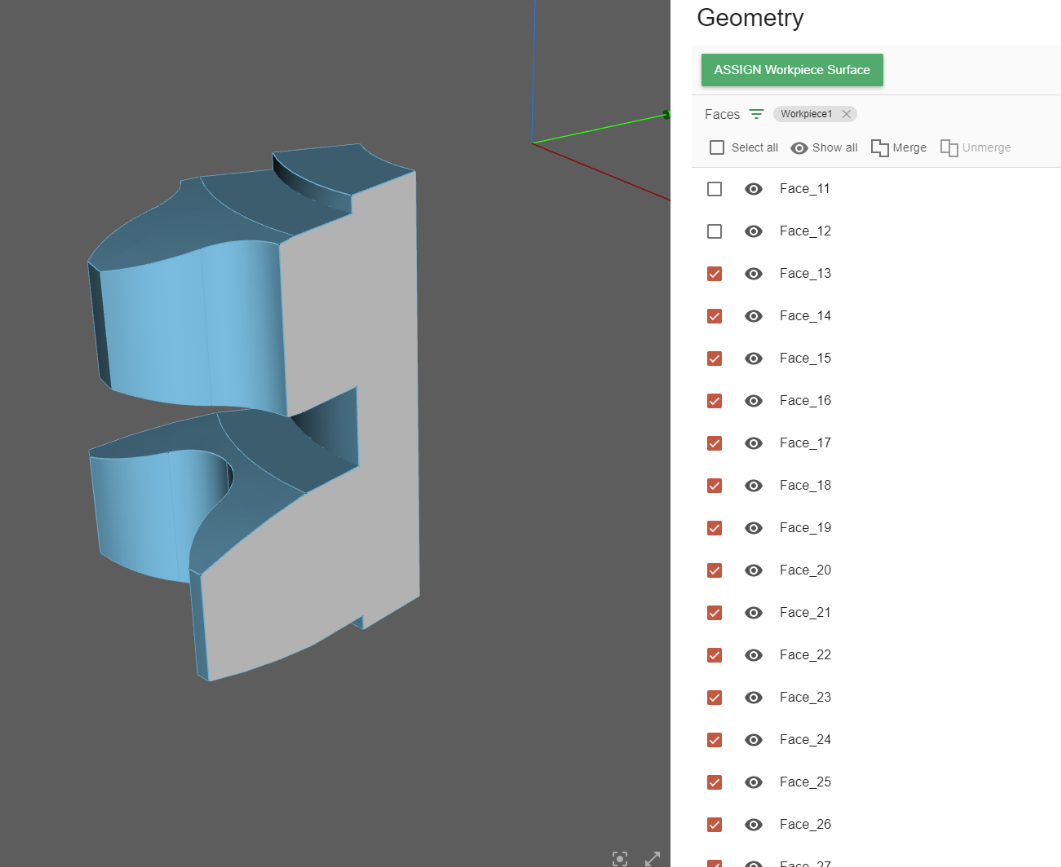Hide Face_11 with the eye icon
This screenshot has width=1061, height=867.
(x=754, y=189)
